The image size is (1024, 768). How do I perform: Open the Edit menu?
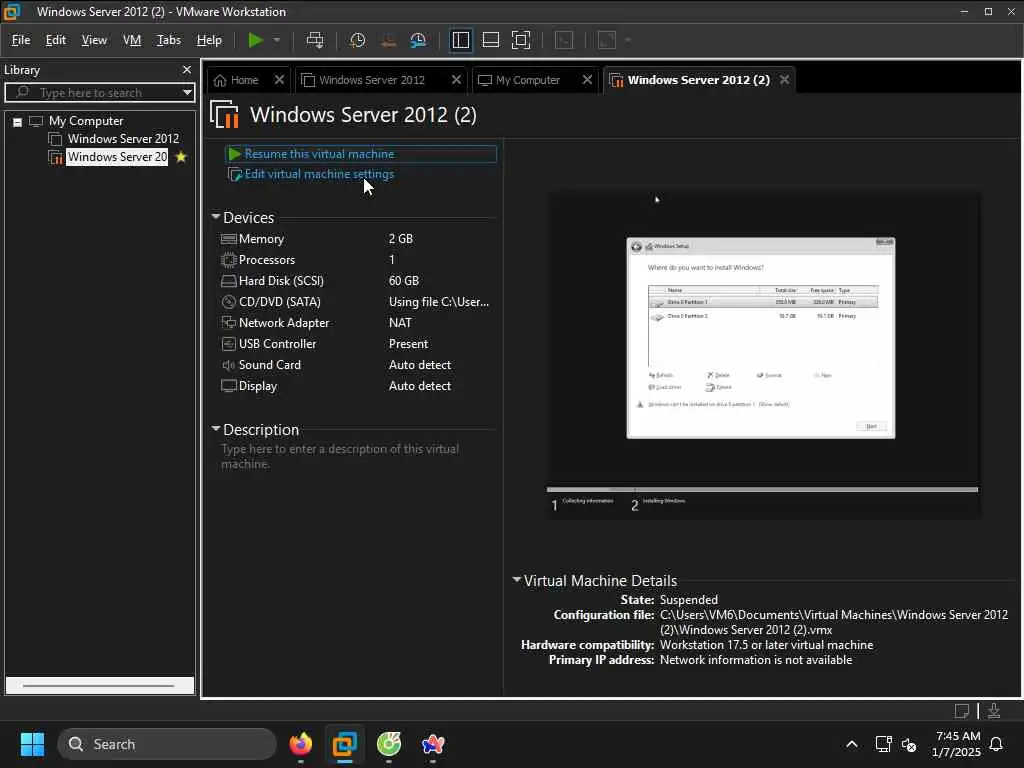click(56, 40)
